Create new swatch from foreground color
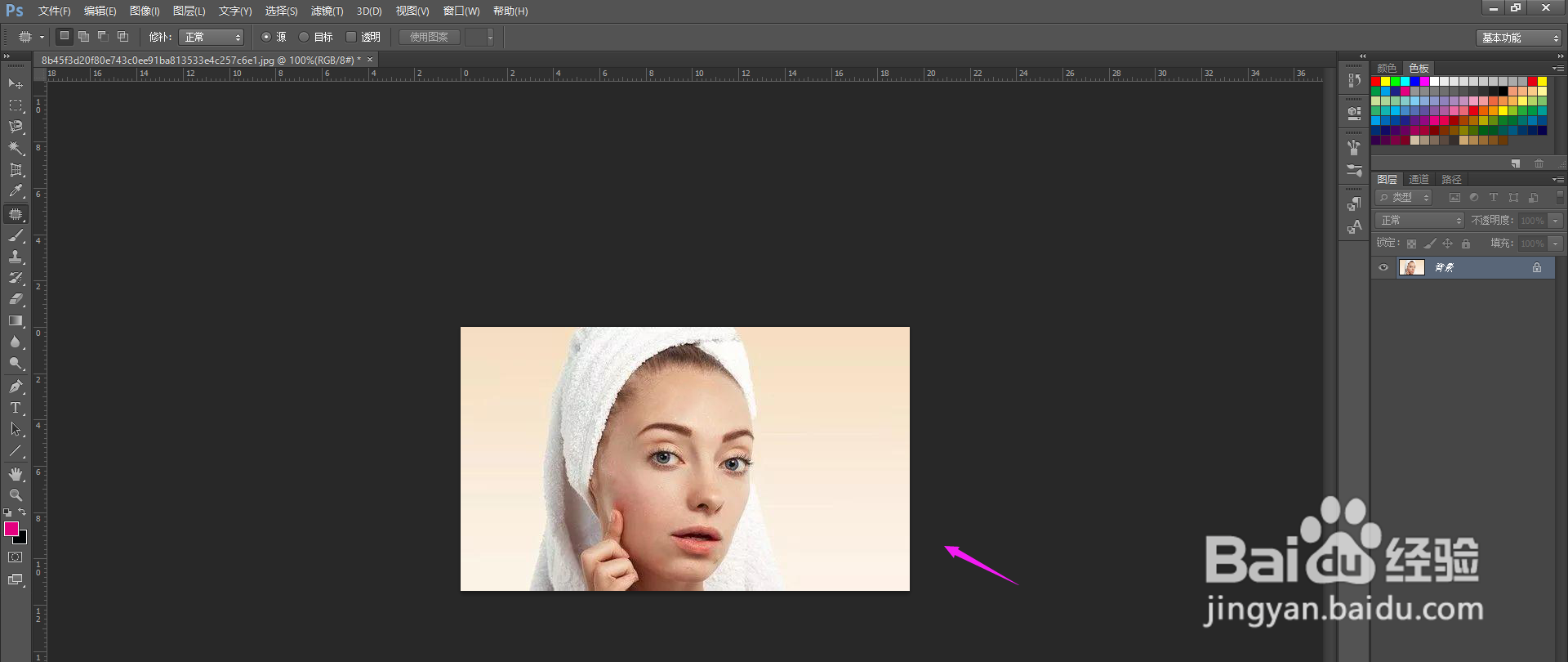The width and height of the screenshot is (1568, 662). (1516, 163)
